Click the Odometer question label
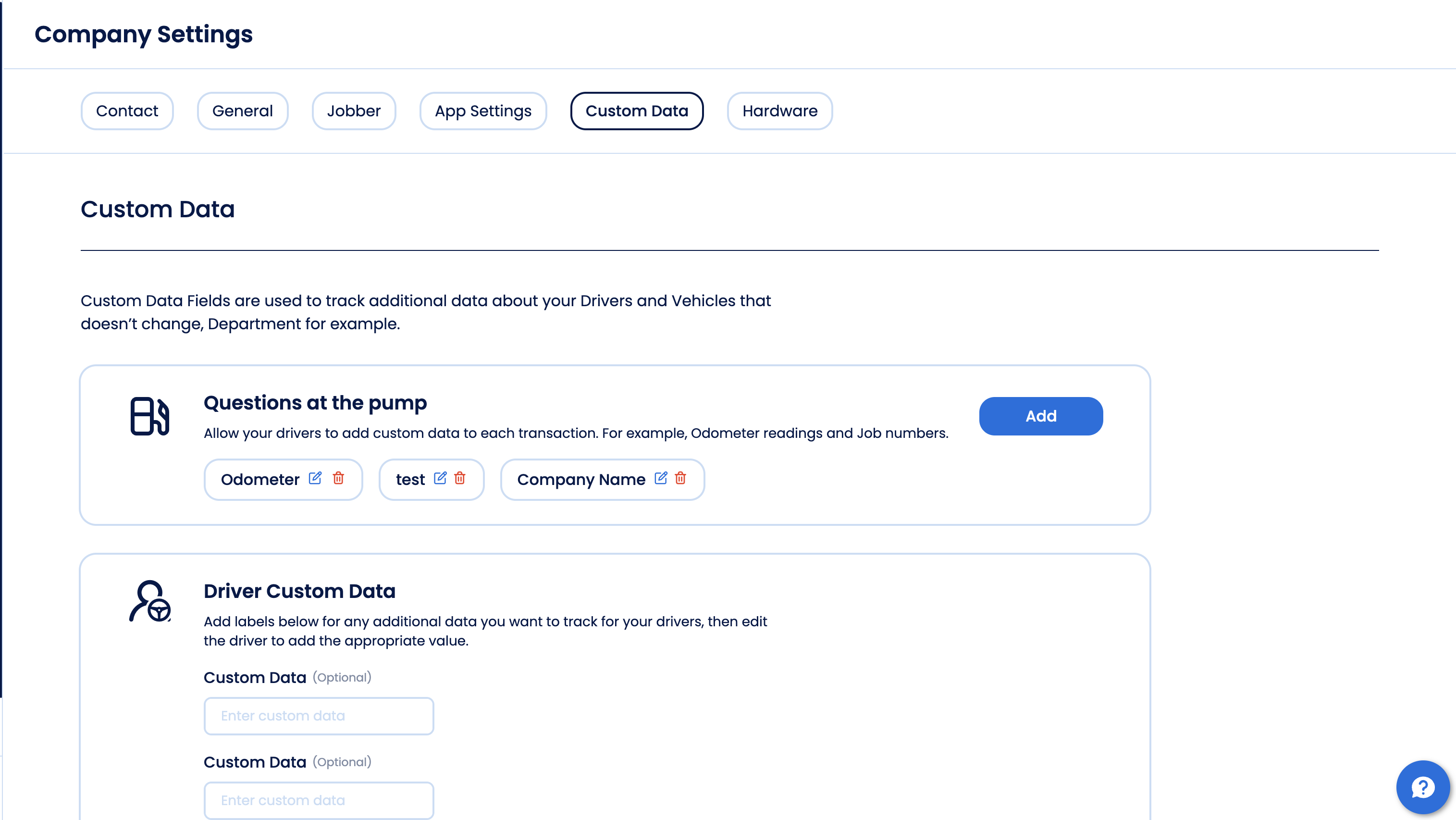Viewport: 1456px width, 820px height. 260,480
